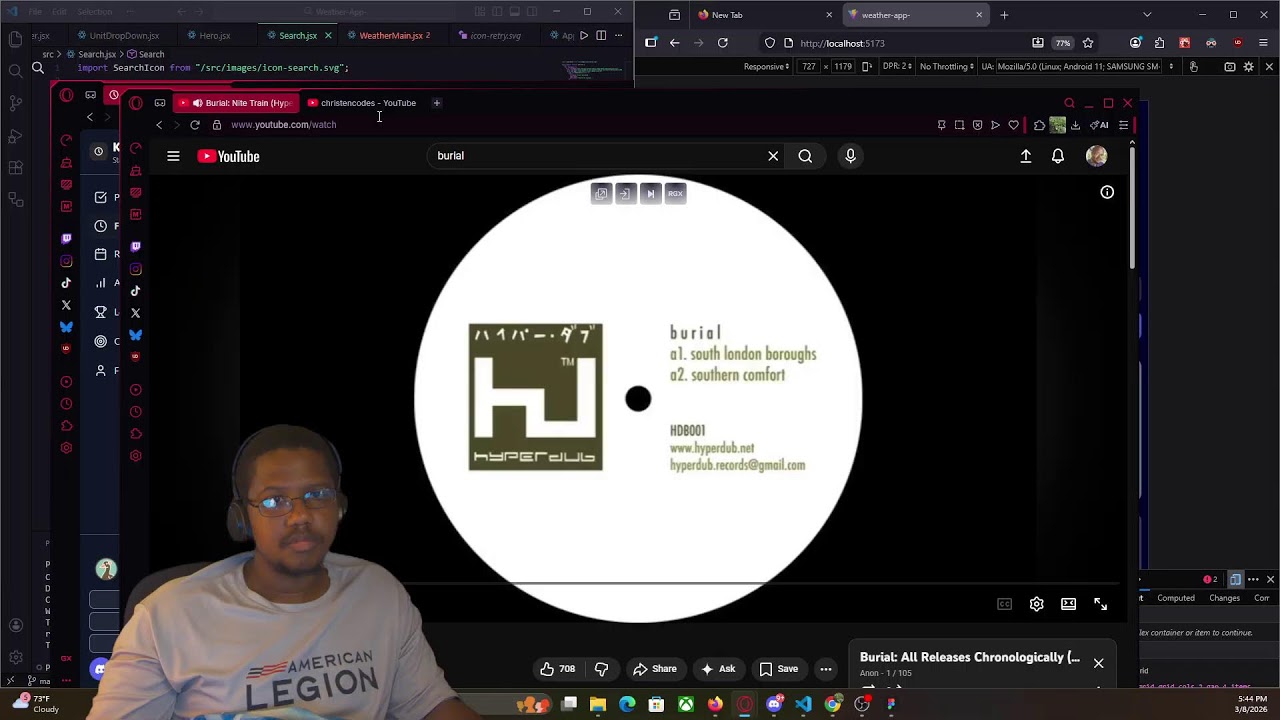
Task: Select the weather-app tab in Firefox
Action: point(915,15)
